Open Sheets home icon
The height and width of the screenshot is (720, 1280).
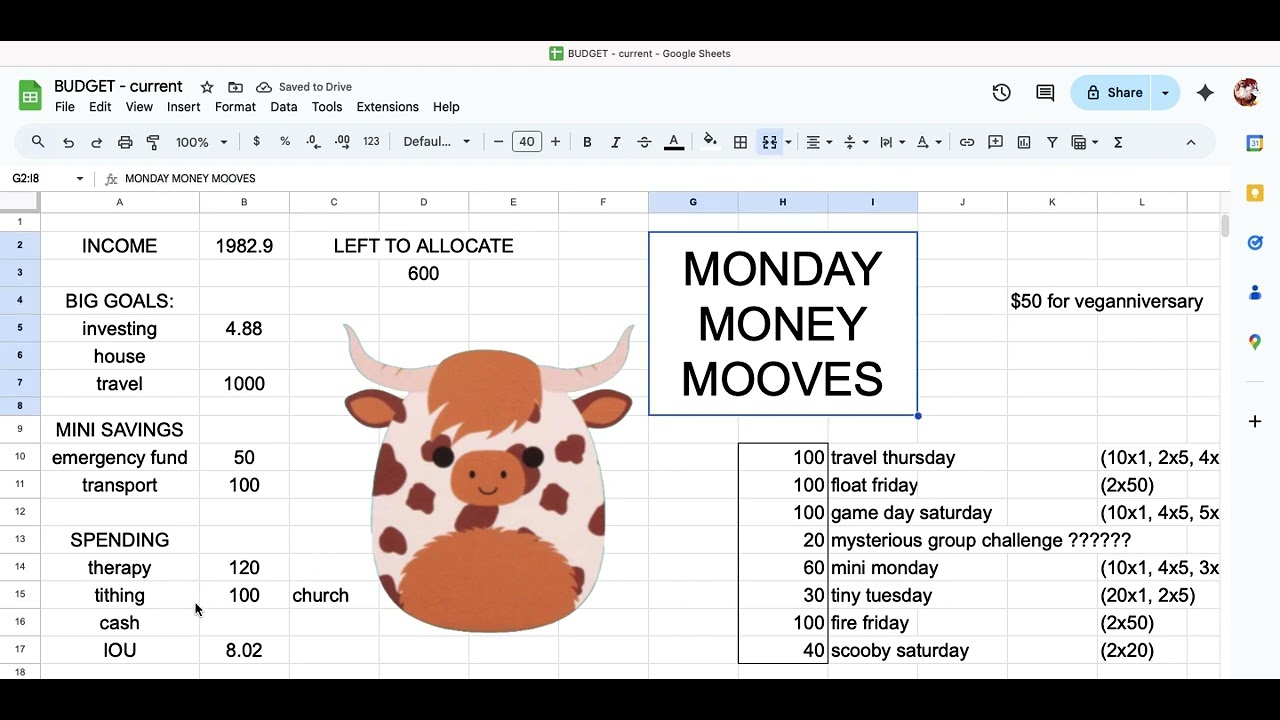point(30,96)
